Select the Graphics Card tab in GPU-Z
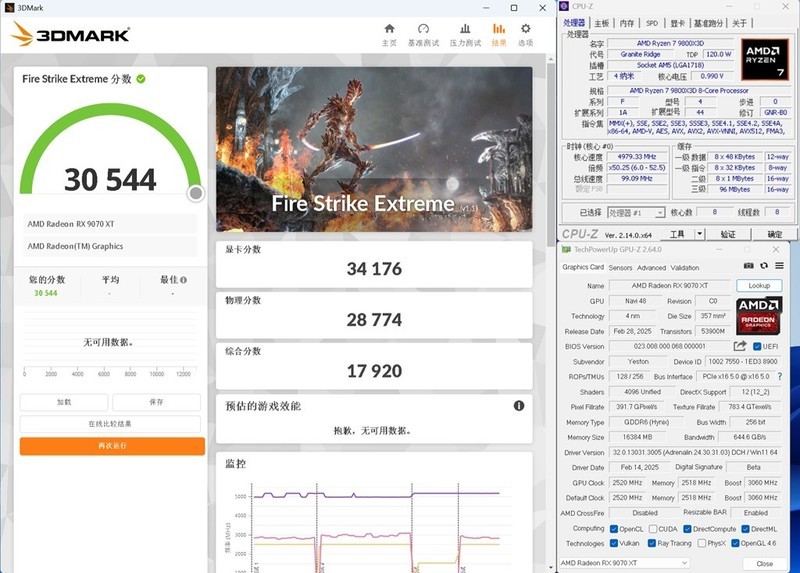The image size is (800, 573). [583, 267]
